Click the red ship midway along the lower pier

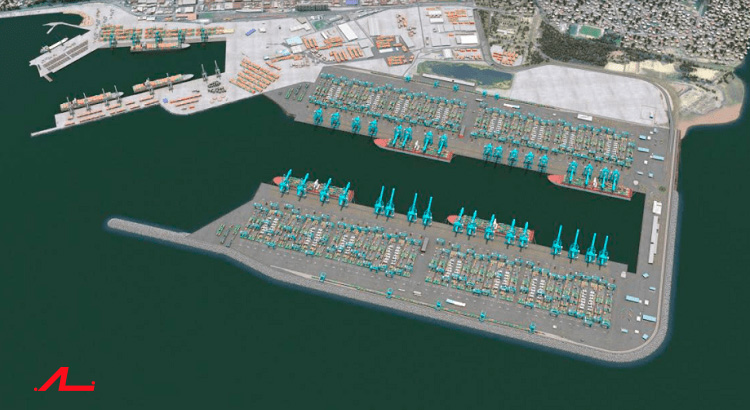tap(490, 228)
